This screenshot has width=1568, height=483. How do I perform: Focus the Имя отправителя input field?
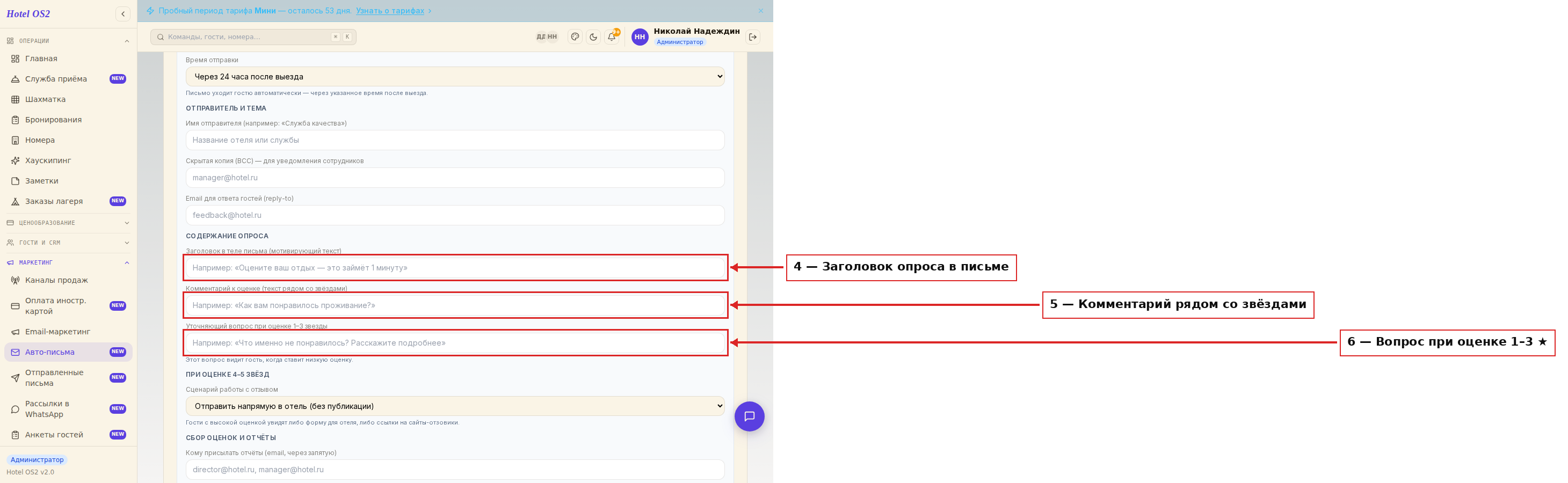point(455,140)
